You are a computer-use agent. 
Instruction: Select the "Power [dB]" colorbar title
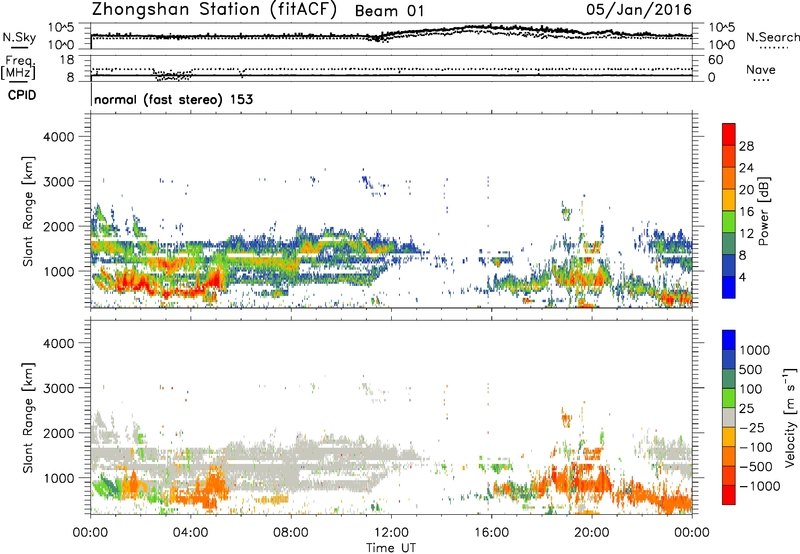(763, 211)
